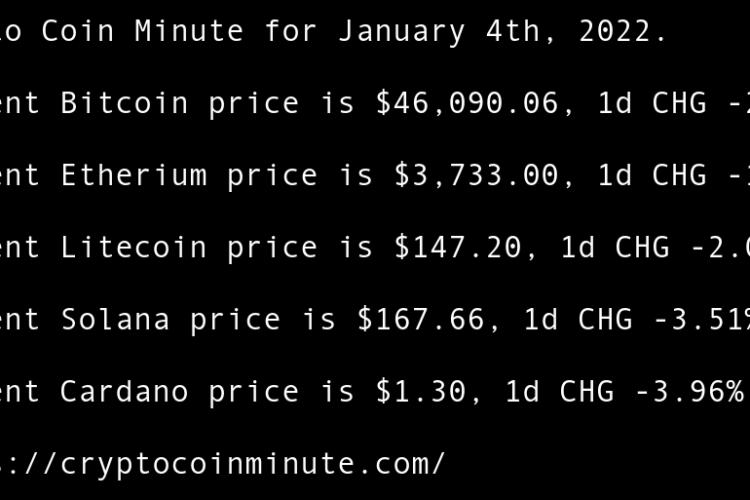Select the Solana price $167.66
Screen dimensions: 750x500
tap(421, 319)
